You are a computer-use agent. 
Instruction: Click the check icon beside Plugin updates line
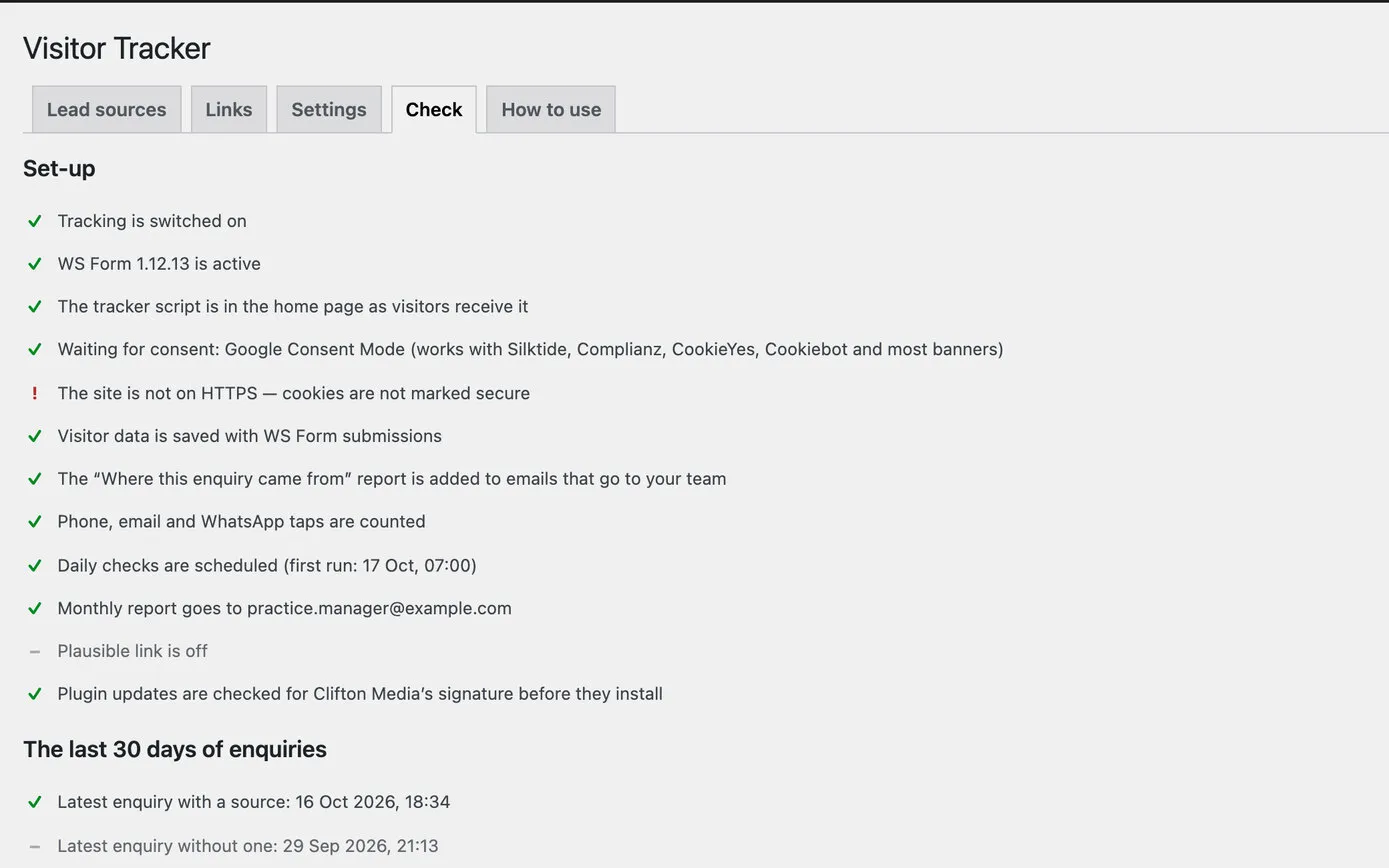35,694
